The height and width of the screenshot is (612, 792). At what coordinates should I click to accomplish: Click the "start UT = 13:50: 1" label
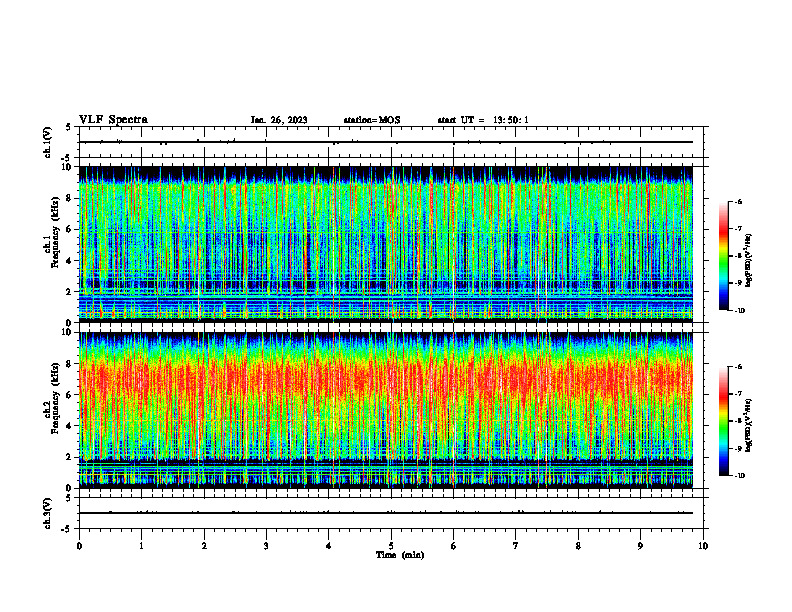pos(483,120)
